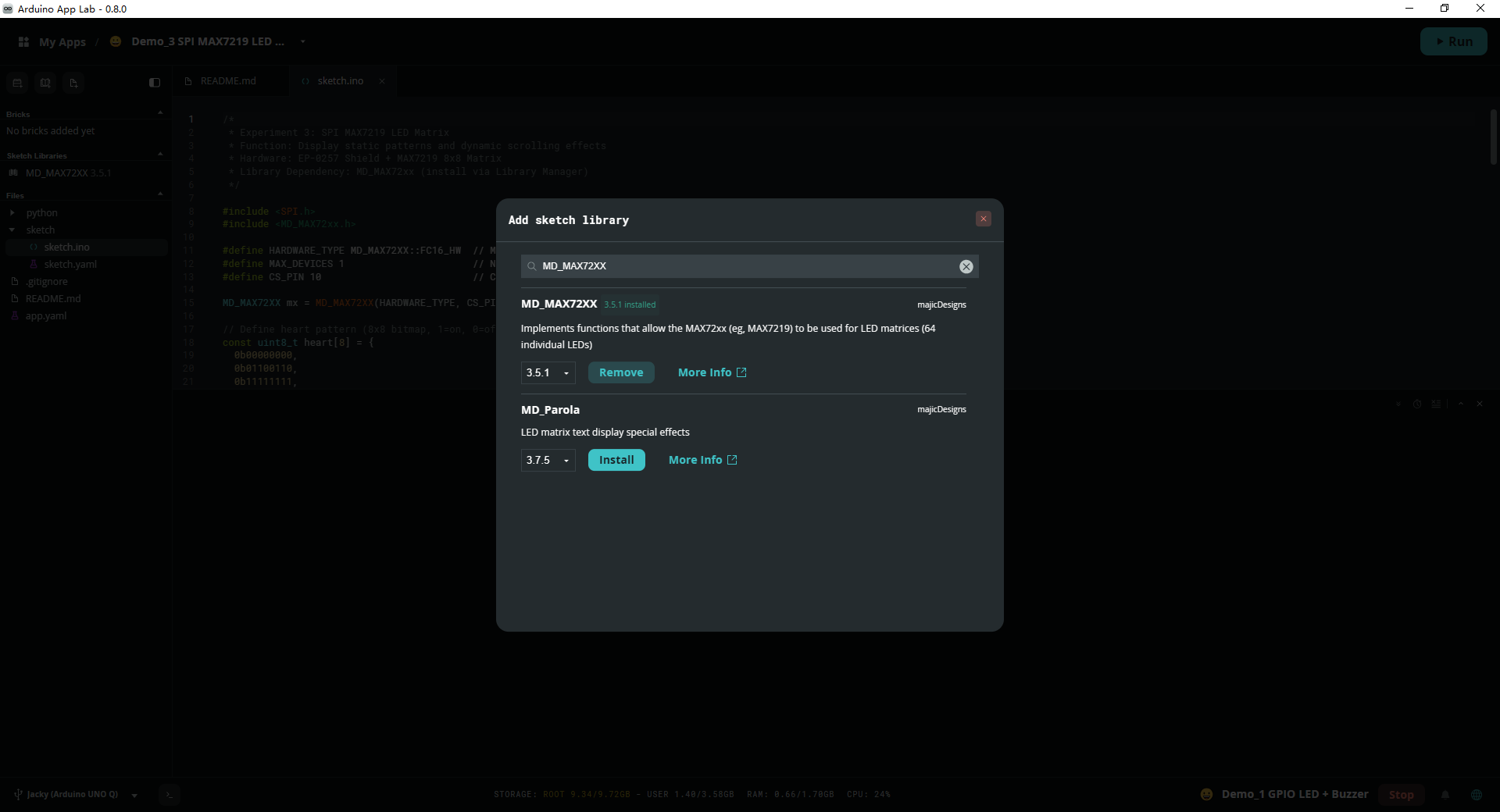This screenshot has width=1500, height=812.
Task: Open the MD_Parola version 3.7.5 dropdown
Action: [x=548, y=460]
